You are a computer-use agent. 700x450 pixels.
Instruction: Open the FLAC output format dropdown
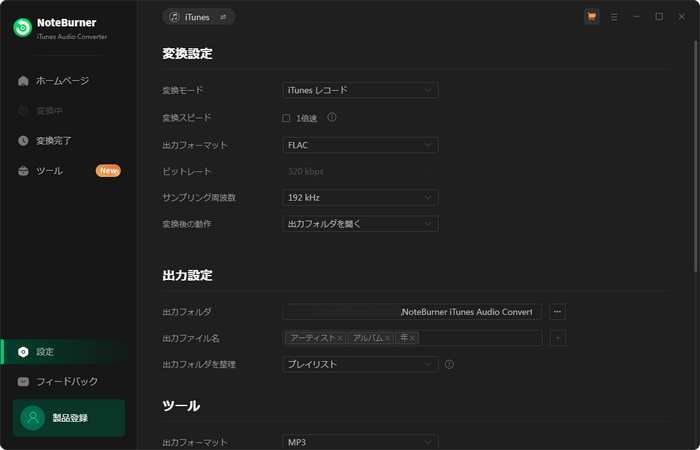[360, 145]
